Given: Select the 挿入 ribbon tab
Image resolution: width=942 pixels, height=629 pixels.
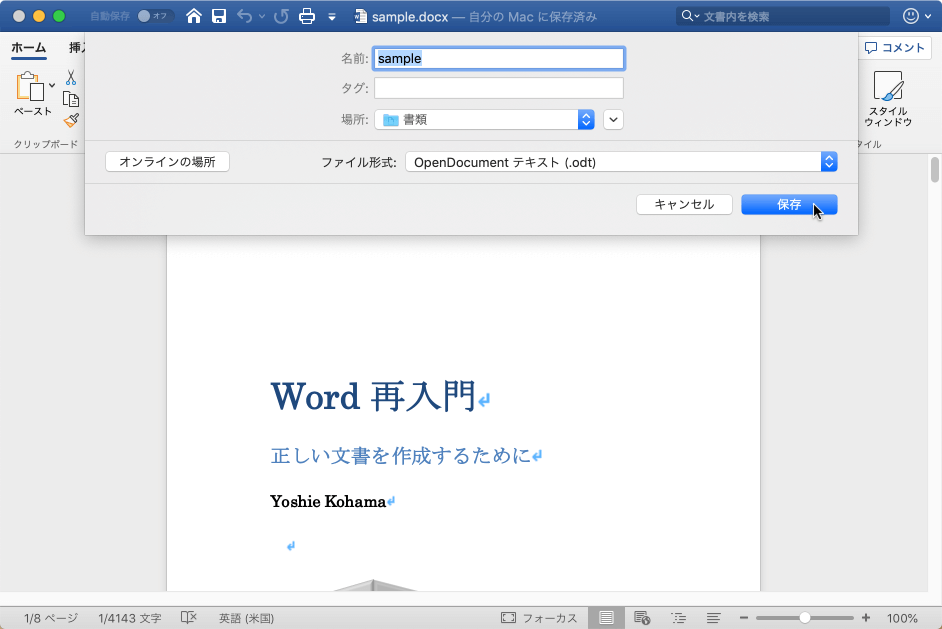Looking at the screenshot, I should pyautogui.click(x=76, y=47).
